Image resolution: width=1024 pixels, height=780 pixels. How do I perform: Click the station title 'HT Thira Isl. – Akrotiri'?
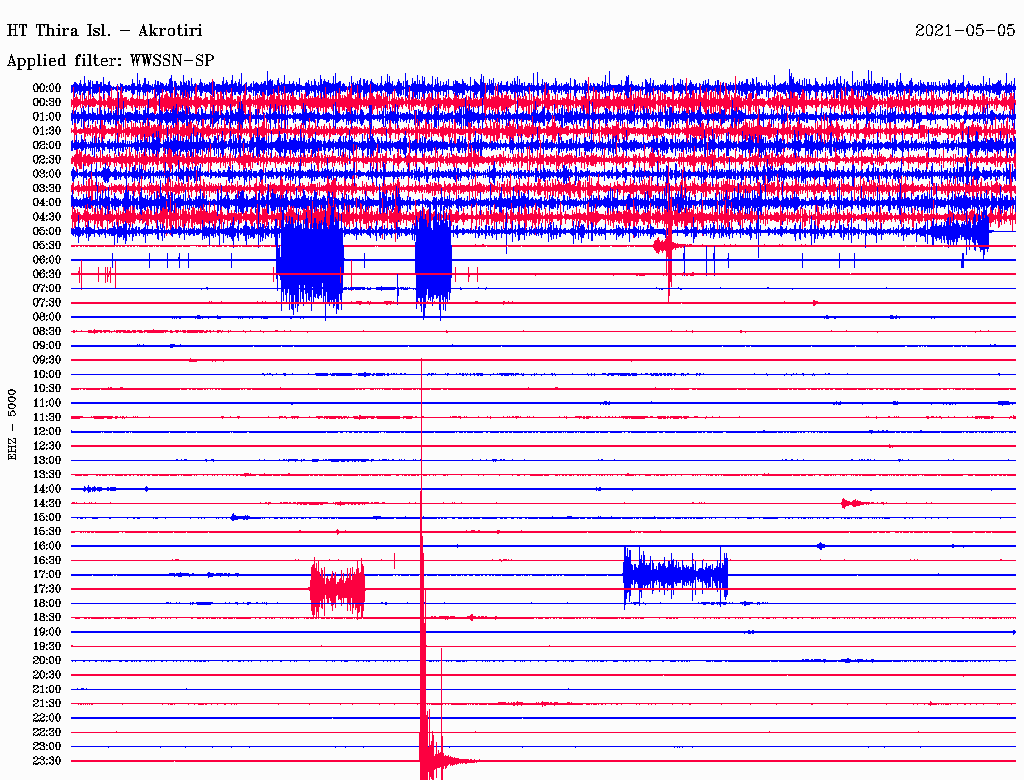pyautogui.click(x=104, y=31)
